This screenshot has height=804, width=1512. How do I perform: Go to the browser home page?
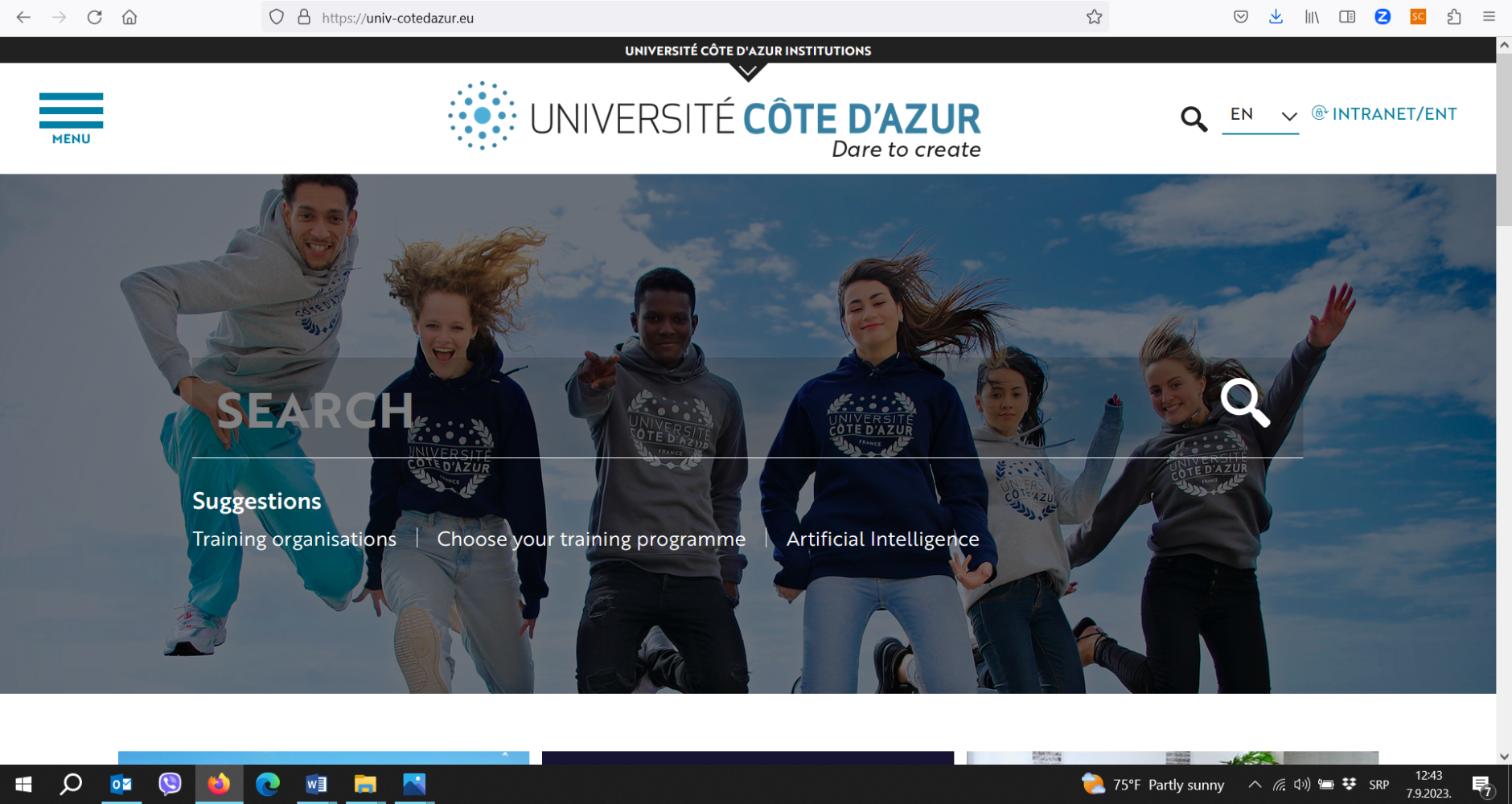(129, 16)
